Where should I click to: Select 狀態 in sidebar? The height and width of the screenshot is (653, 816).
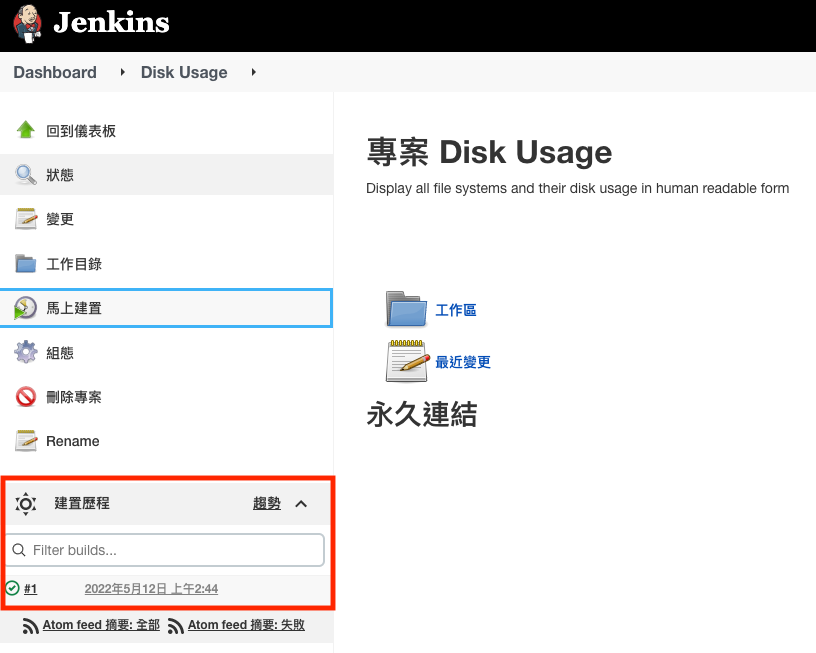pyautogui.click(x=60, y=175)
